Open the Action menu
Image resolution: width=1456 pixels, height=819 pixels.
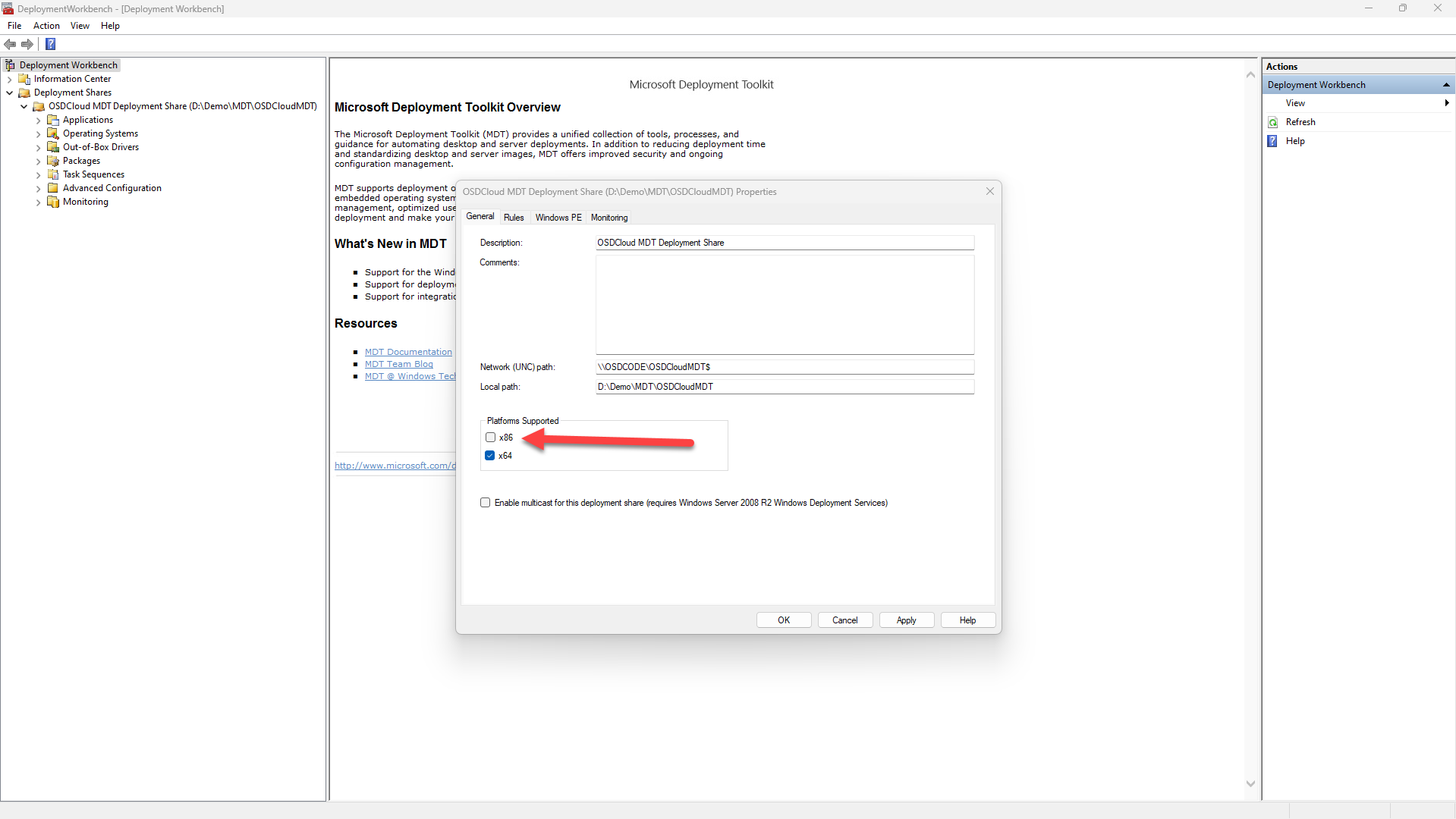click(x=46, y=26)
